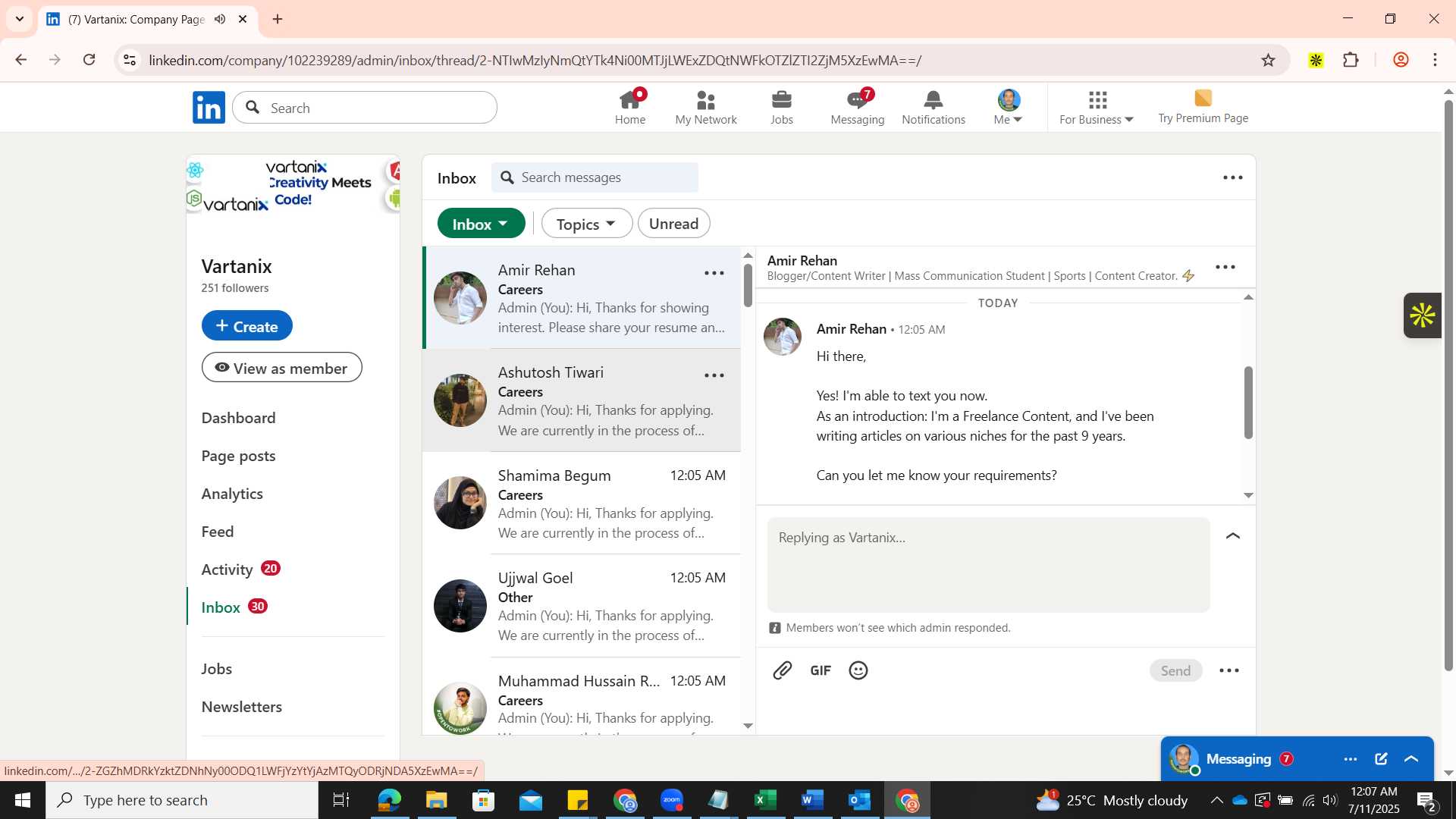Open Shamima Begum conversation

(582, 504)
